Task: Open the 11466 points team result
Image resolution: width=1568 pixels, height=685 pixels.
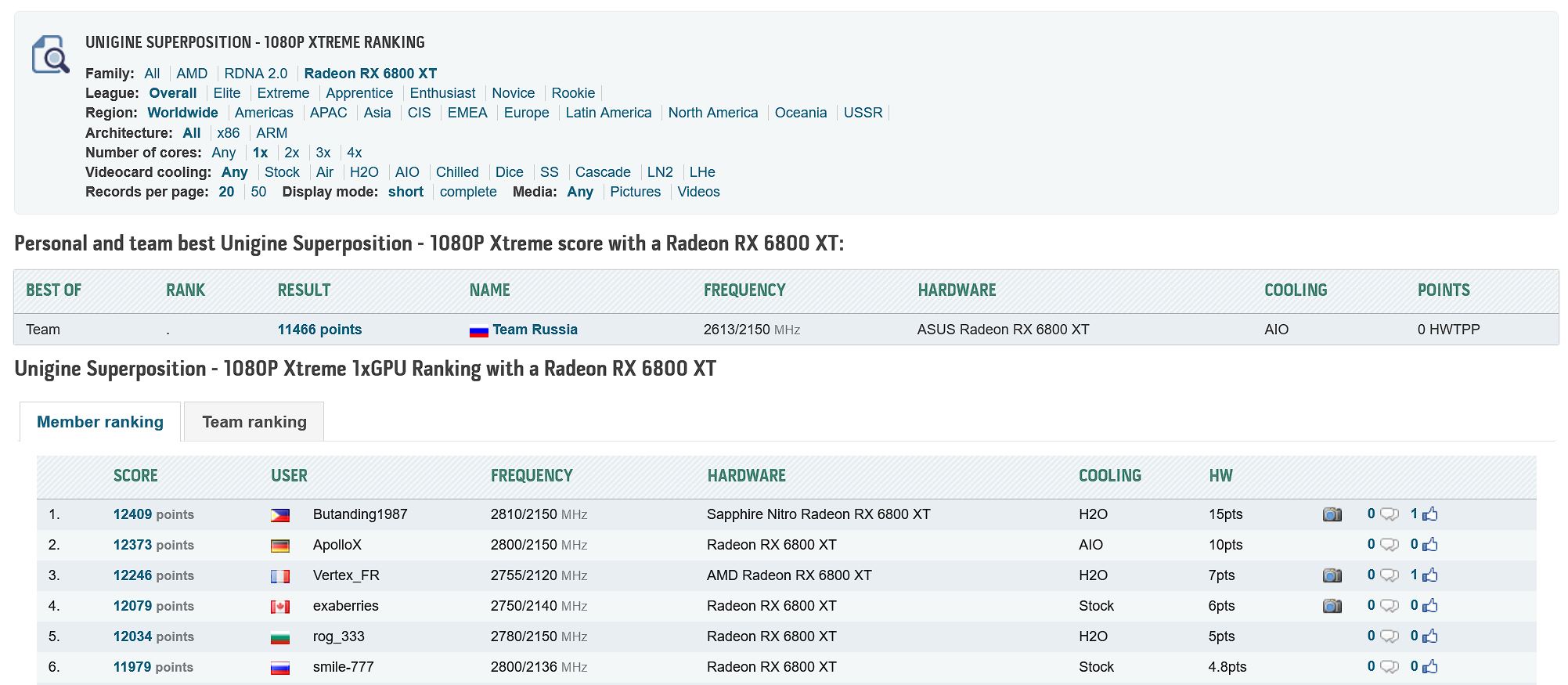Action: (x=319, y=330)
